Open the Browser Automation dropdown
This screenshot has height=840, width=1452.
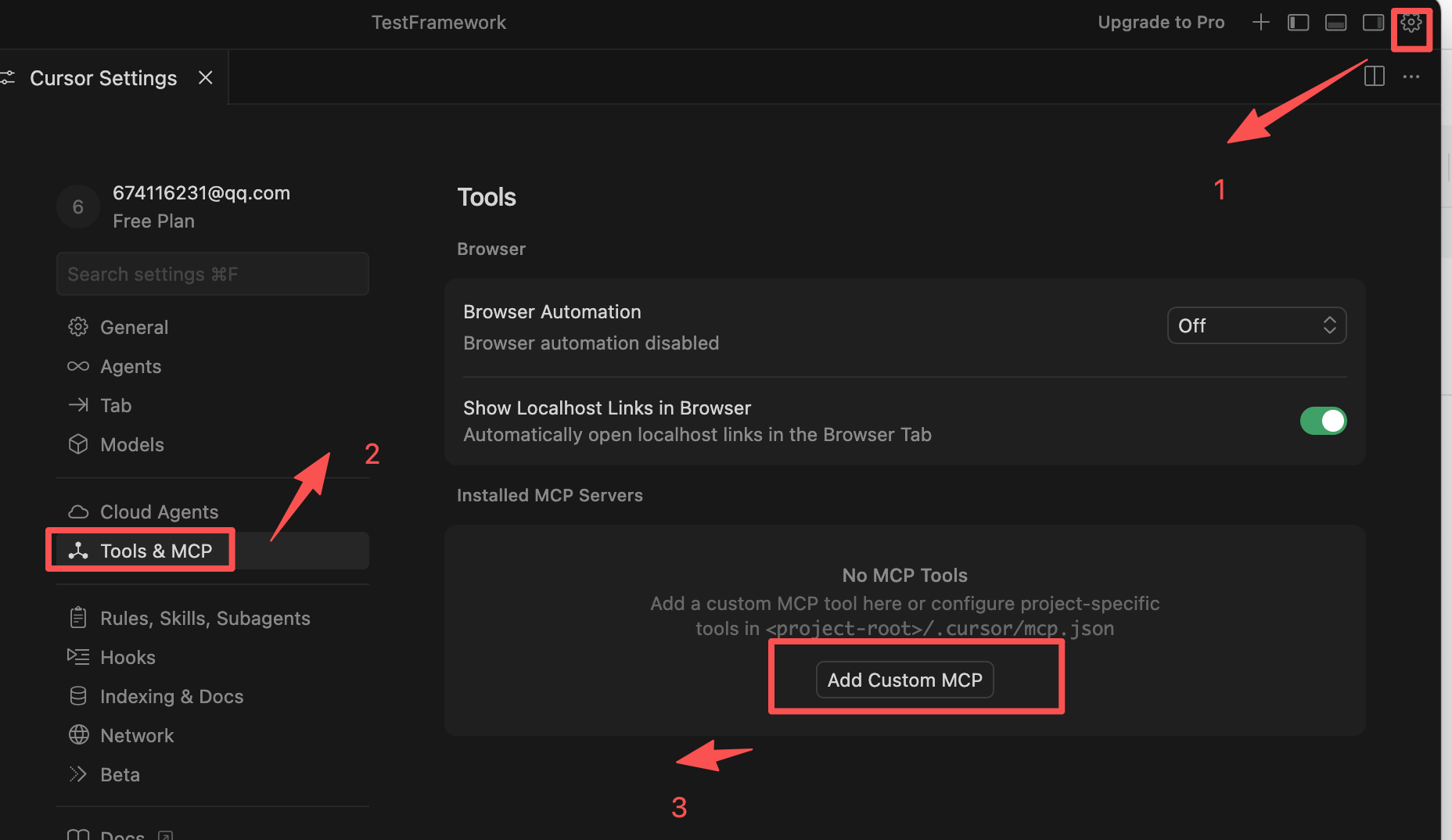tap(1256, 325)
